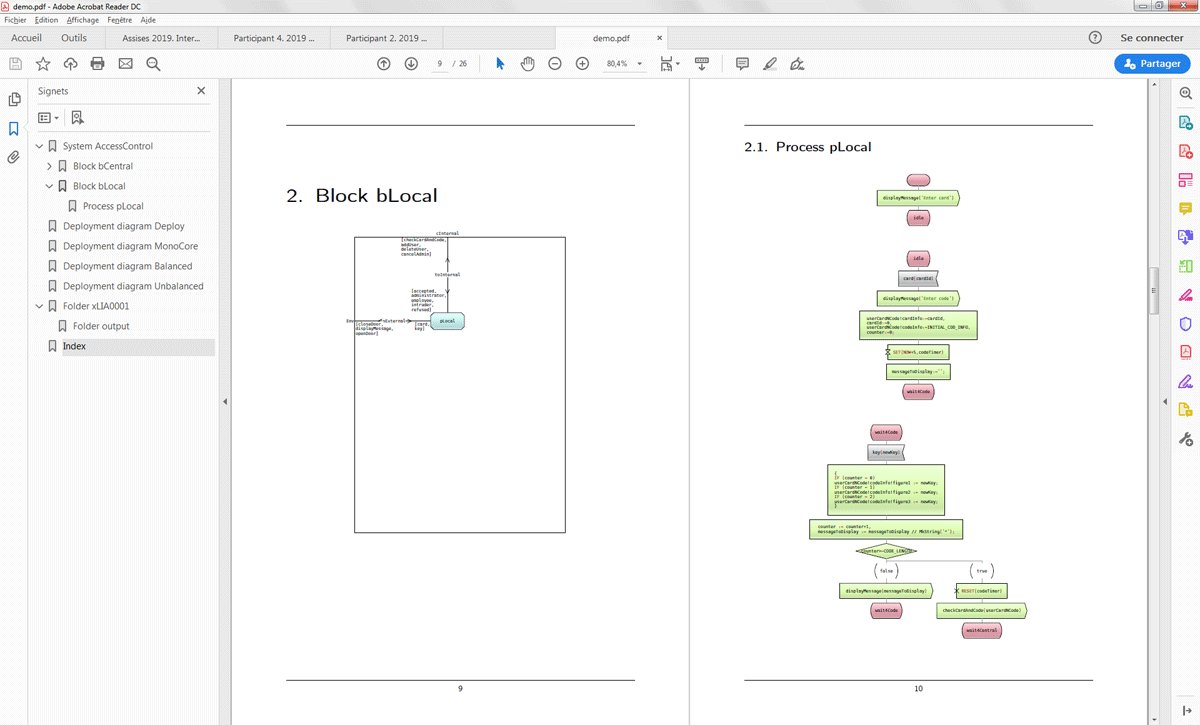1200x725 pixels.
Task: Open the Add comment tool
Action: coord(742,64)
